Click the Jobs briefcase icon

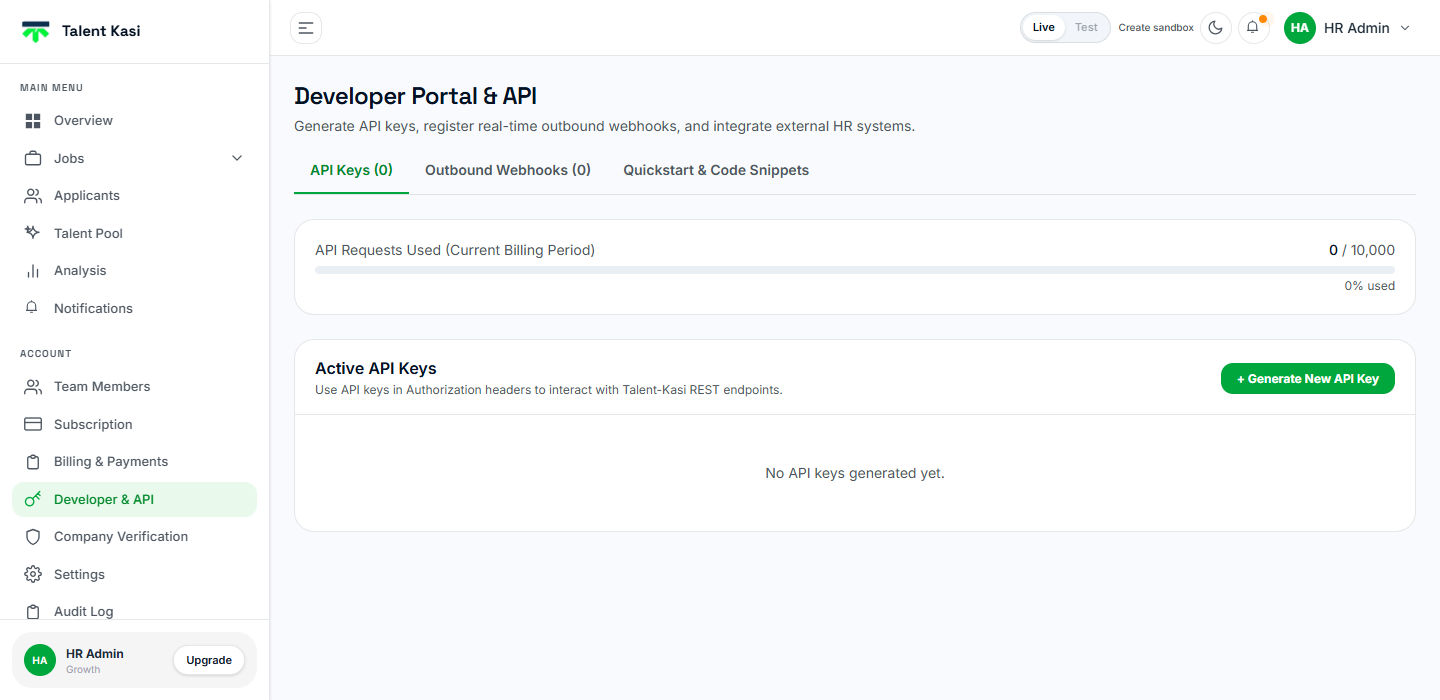(x=33, y=158)
